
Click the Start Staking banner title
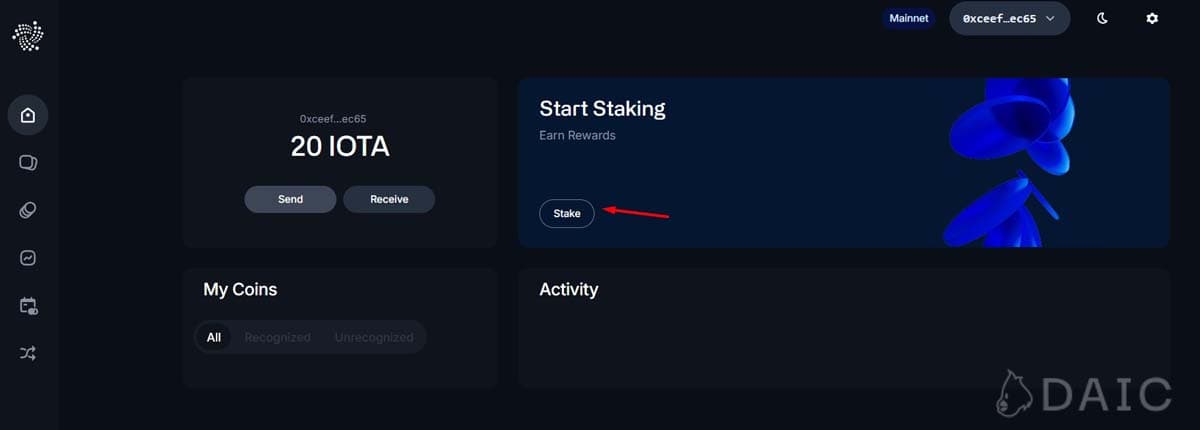pyautogui.click(x=602, y=109)
